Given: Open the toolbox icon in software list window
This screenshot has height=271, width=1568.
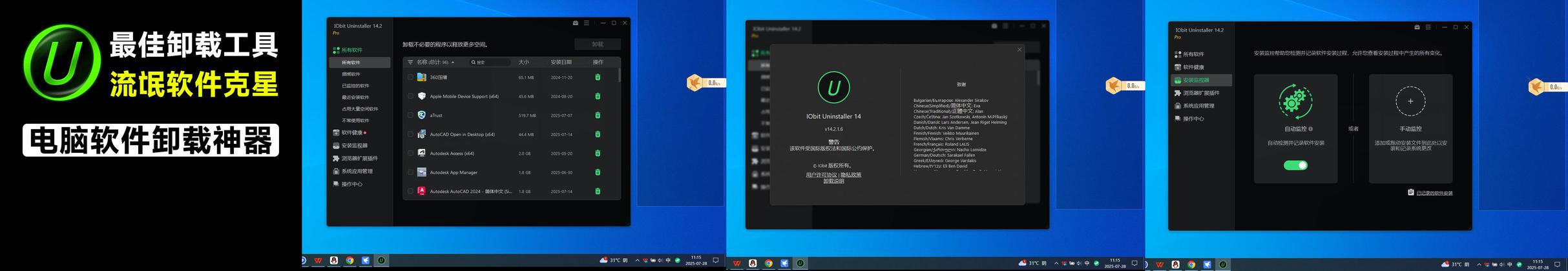Looking at the screenshot, I should pos(576,23).
